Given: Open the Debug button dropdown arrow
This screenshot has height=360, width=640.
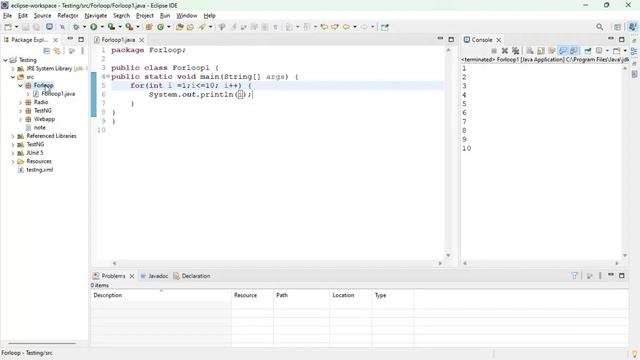Looking at the screenshot, I should pos(84,27).
